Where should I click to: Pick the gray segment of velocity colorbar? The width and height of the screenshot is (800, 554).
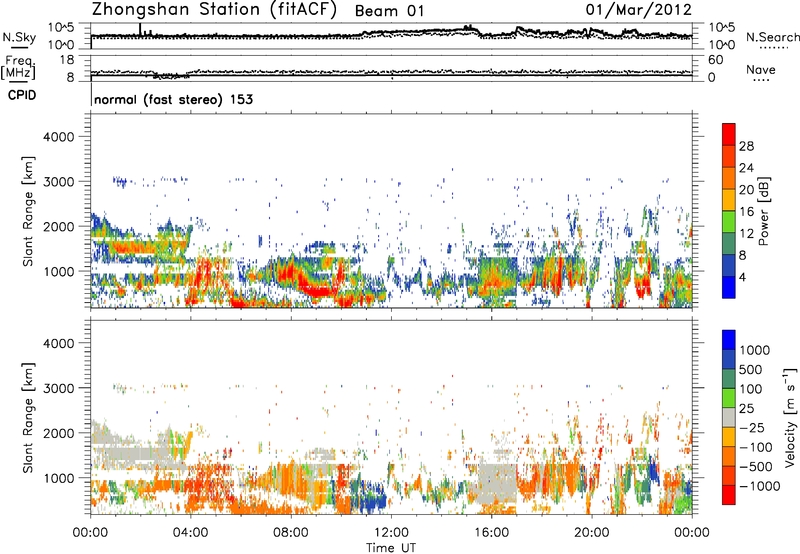click(729, 417)
